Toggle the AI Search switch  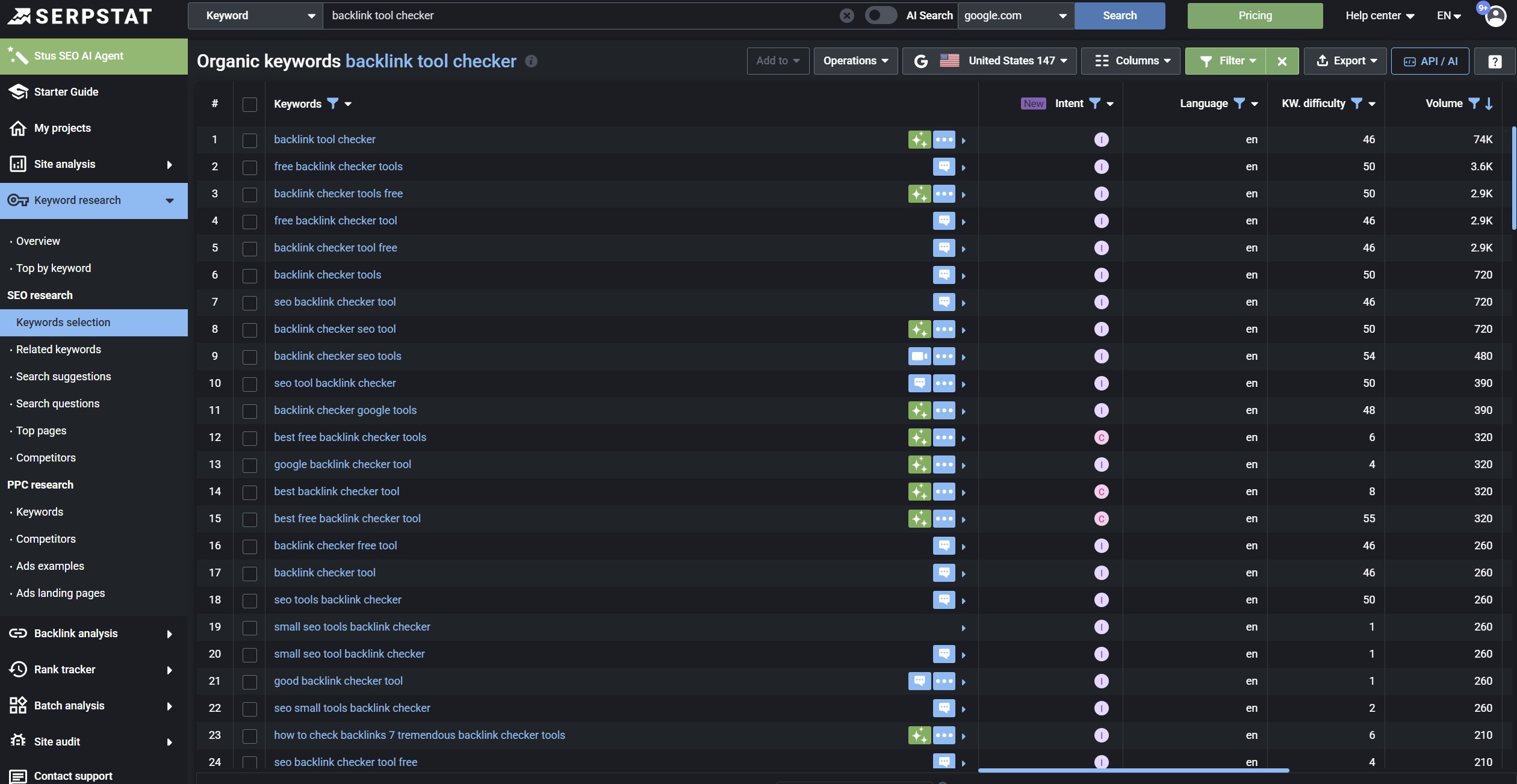pos(880,16)
